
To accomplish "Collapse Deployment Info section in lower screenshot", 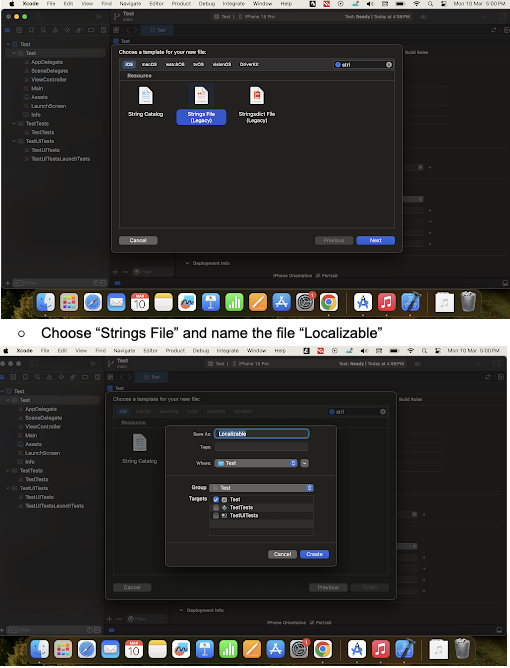I will (181, 610).
